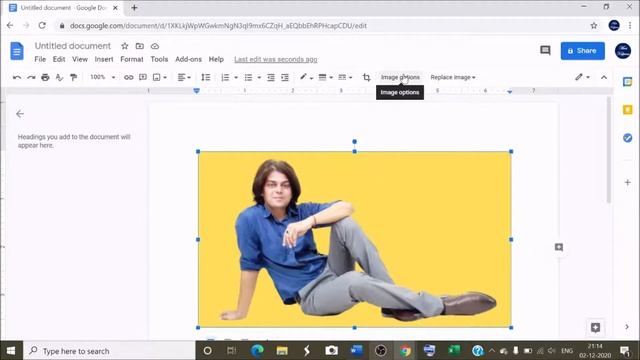Expand numbered list style arrow
The image size is (640, 360).
(x=236, y=77)
